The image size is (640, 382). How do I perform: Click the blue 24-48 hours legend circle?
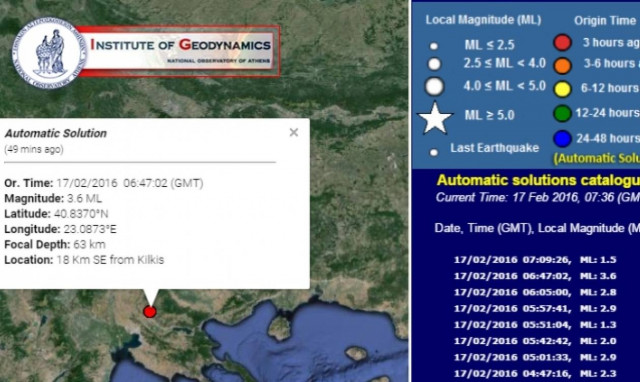(x=562, y=139)
